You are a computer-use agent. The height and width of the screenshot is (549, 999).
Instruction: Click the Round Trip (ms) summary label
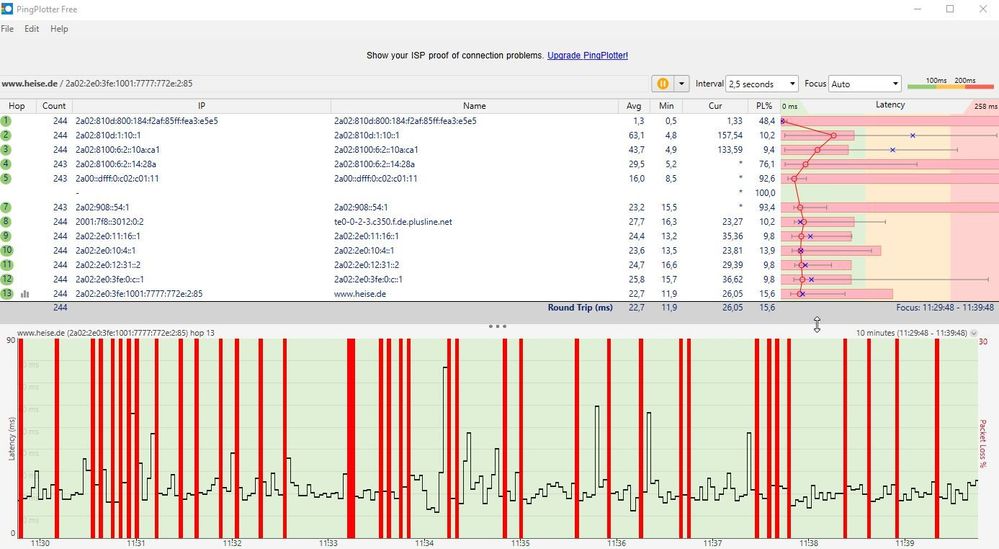click(580, 308)
